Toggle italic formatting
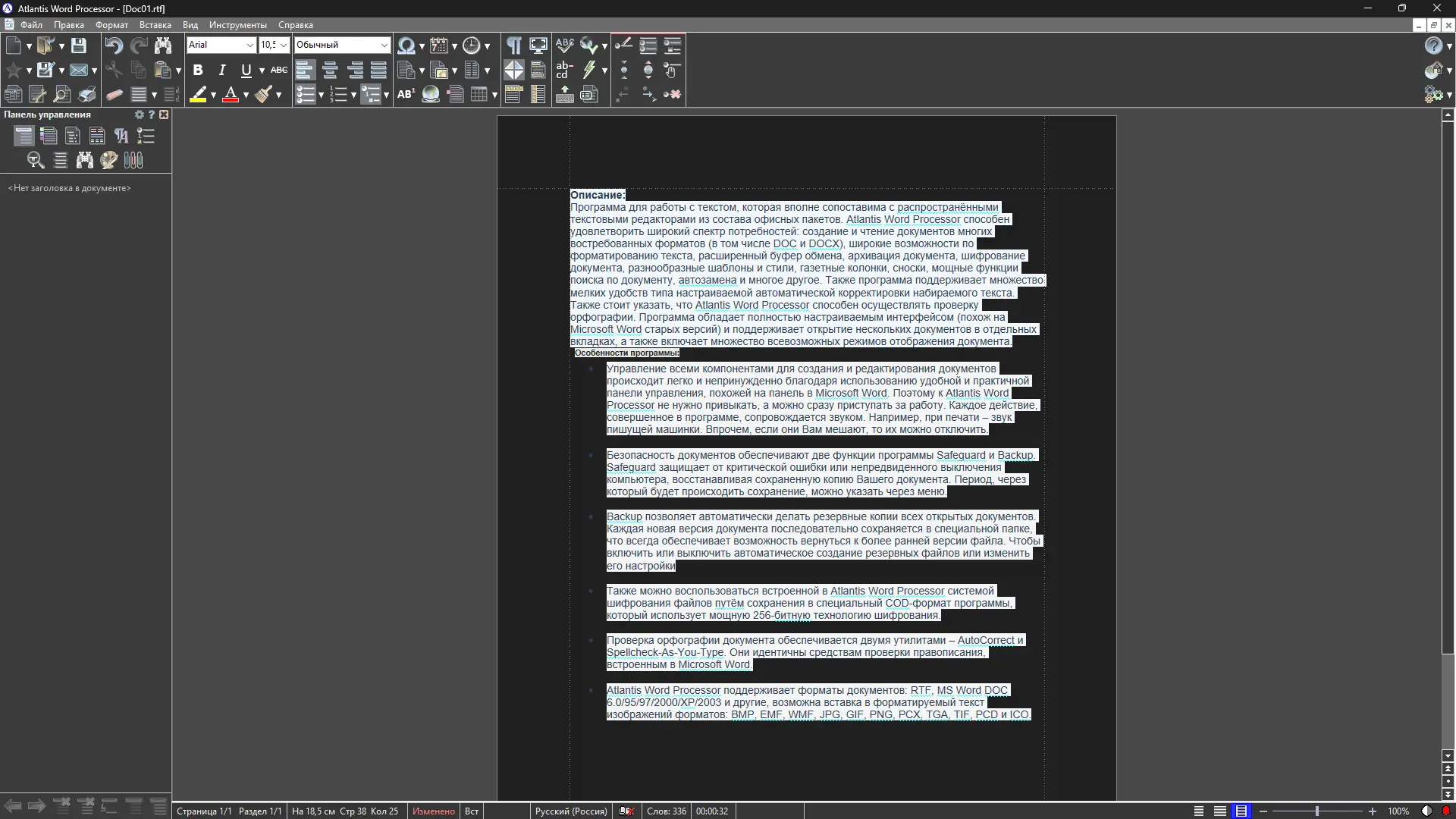 (x=222, y=71)
